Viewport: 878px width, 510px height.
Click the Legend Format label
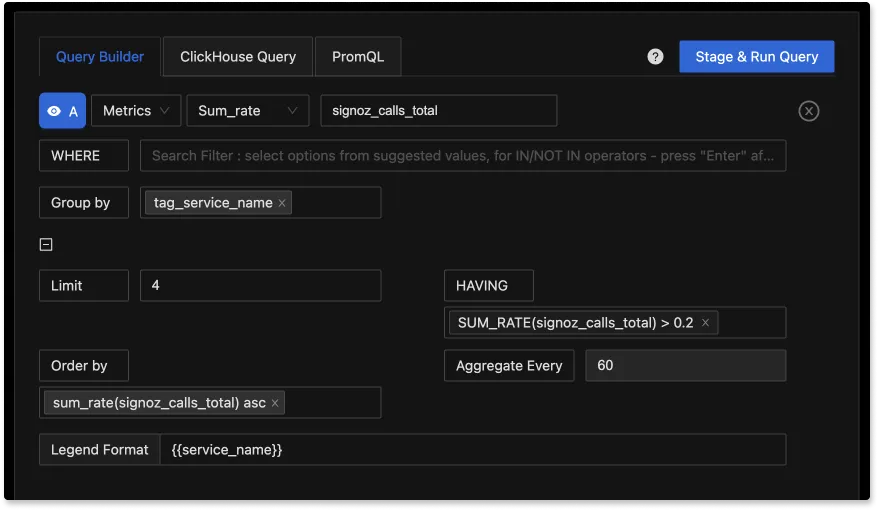tap(100, 450)
